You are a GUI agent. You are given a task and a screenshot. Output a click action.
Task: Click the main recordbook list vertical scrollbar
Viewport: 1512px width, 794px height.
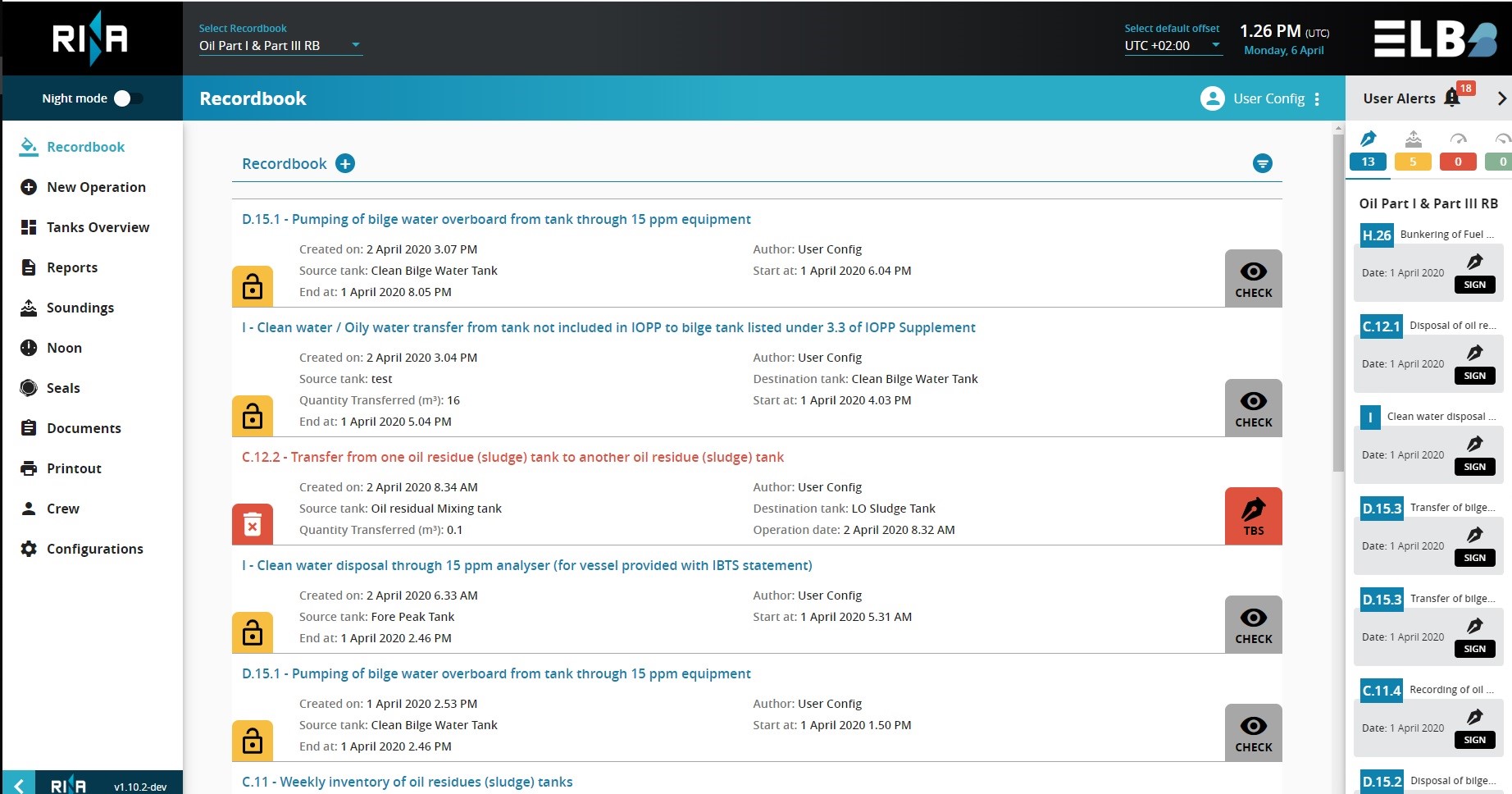click(x=1338, y=328)
